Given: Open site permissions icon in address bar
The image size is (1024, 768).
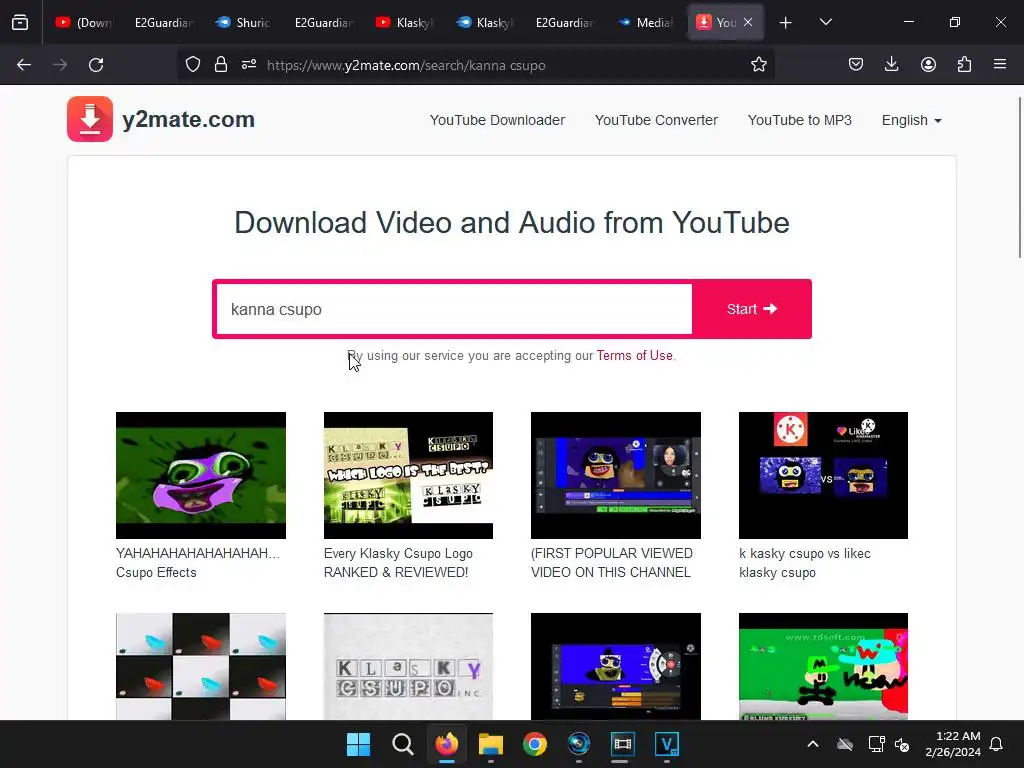Looking at the screenshot, I should coord(249,65).
